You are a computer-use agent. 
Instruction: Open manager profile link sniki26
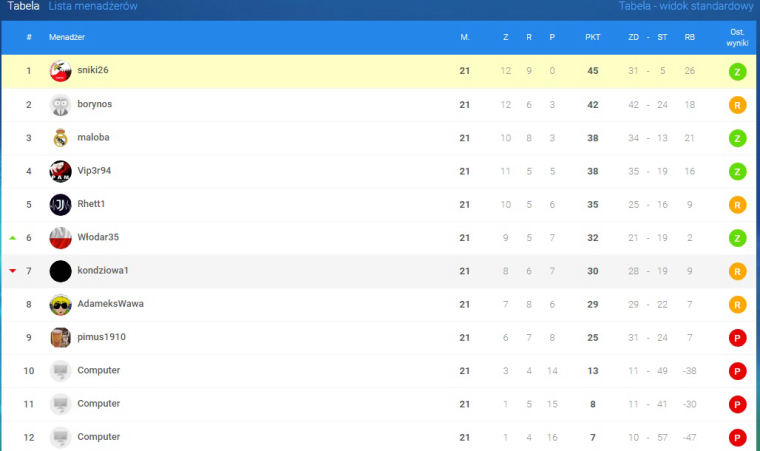93,70
